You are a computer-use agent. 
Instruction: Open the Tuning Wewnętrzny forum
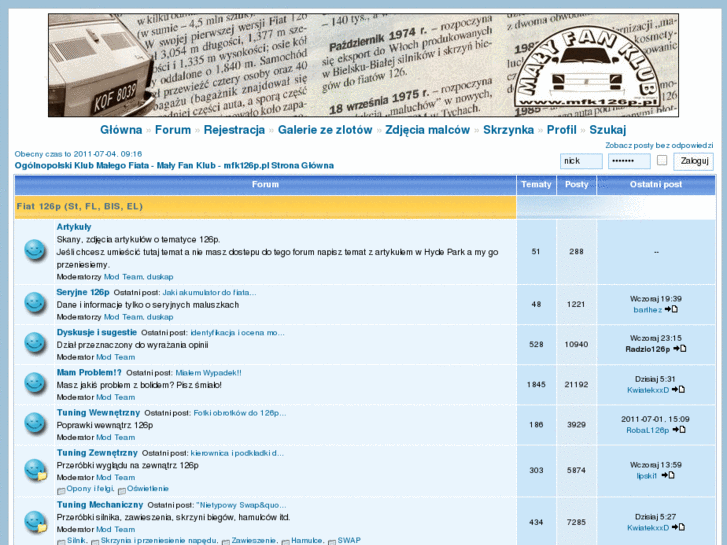pos(98,412)
